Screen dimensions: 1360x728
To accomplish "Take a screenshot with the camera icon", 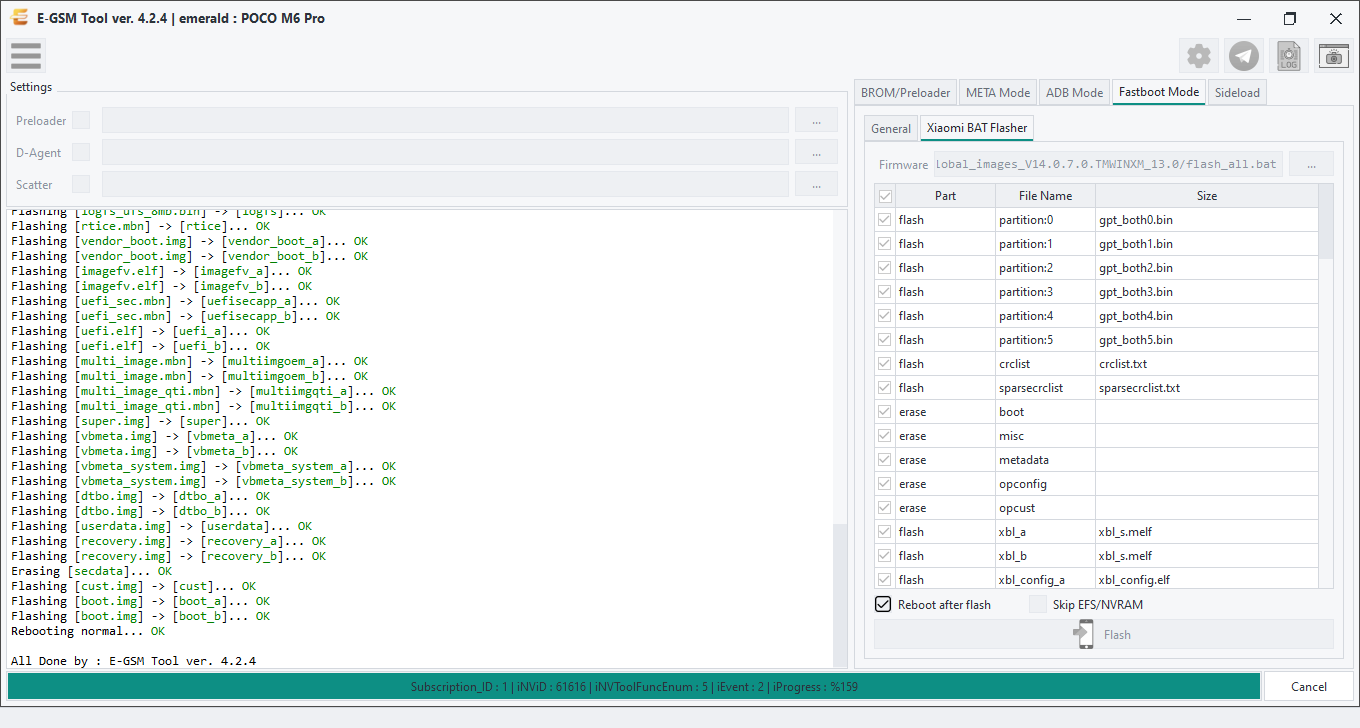I will click(x=1333, y=56).
